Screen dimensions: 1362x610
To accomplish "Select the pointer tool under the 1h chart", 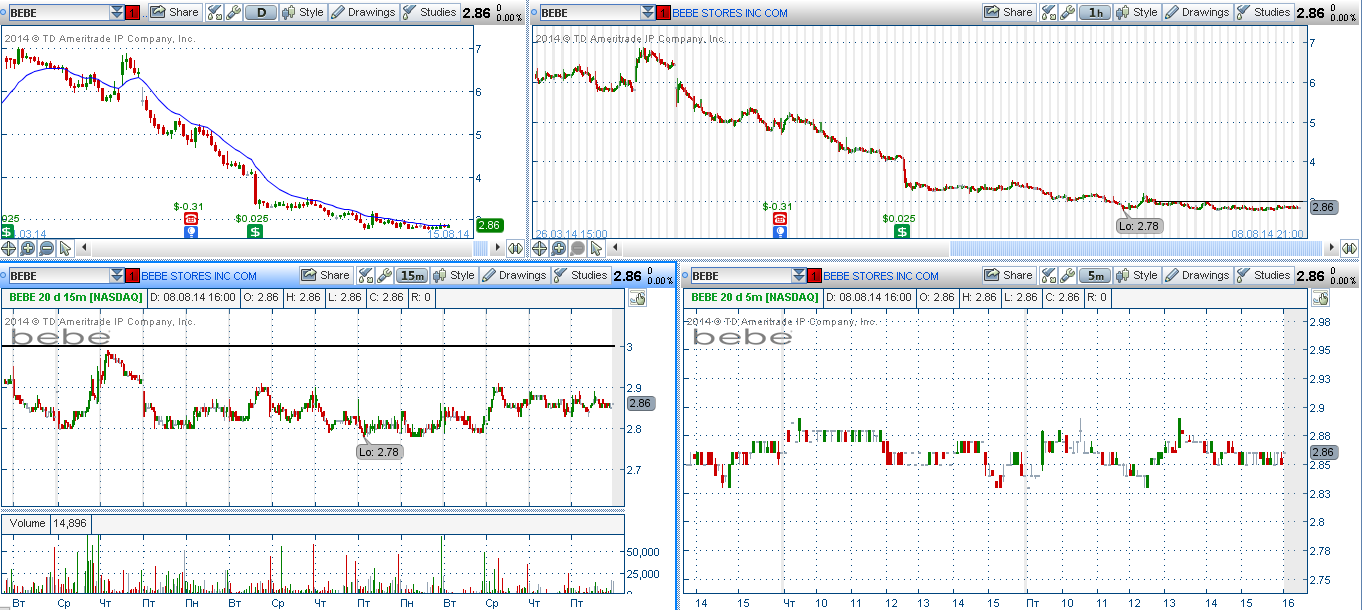I will 598,248.
